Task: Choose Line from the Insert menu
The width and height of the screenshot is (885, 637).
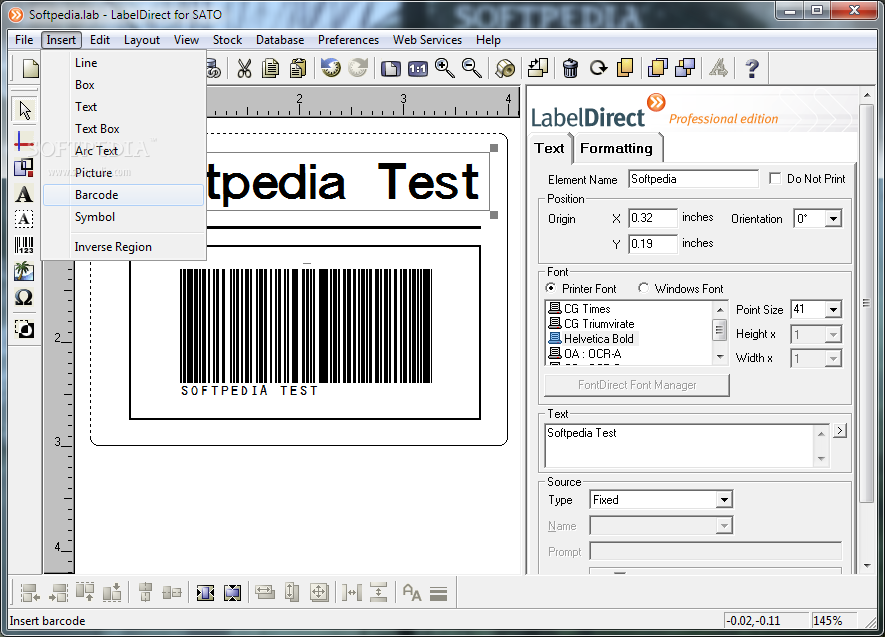Action: pos(123,63)
